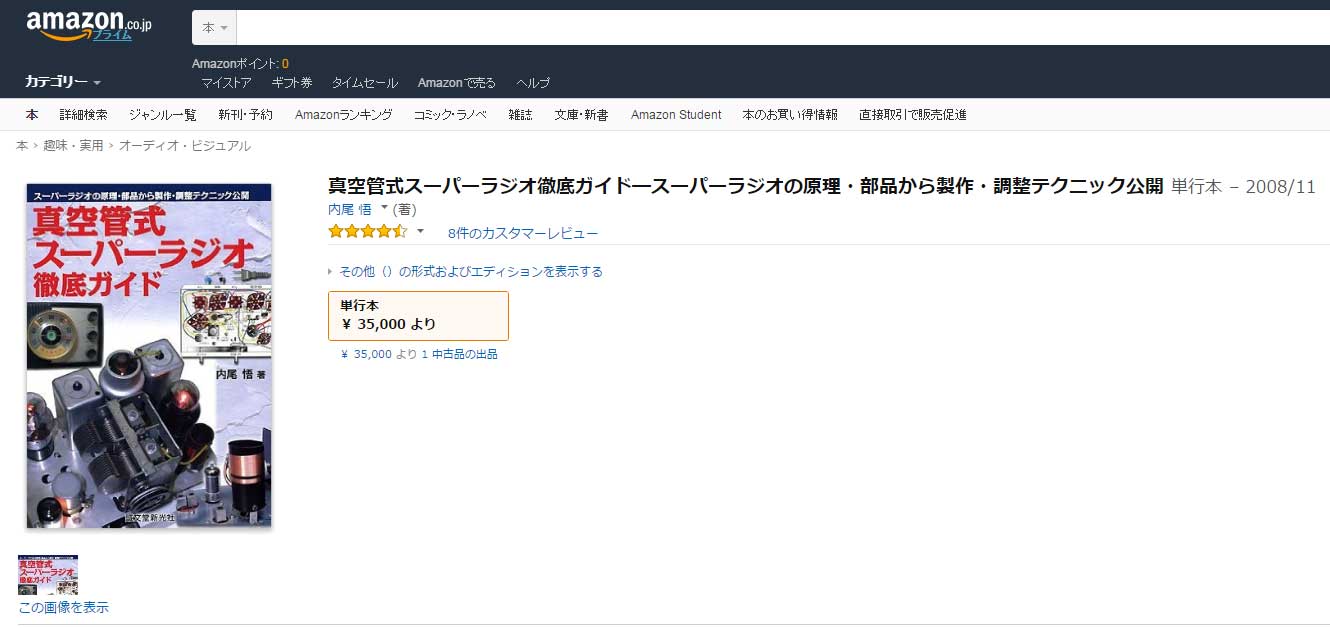This screenshot has width=1330, height=628.
Task: Open 新刊・予約 menu item
Action: 245,115
